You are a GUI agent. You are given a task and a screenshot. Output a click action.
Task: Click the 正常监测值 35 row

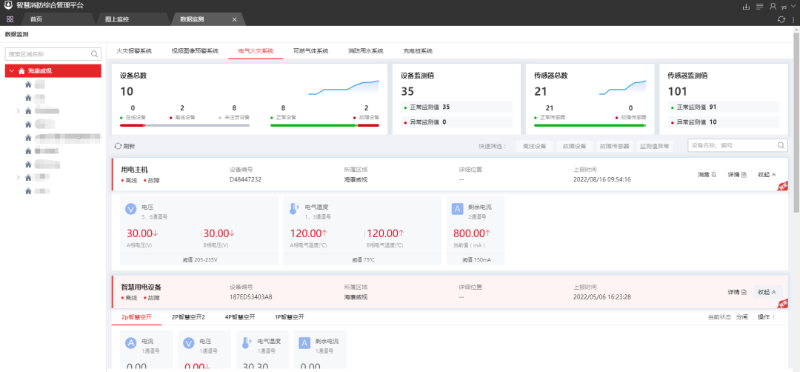click(457, 107)
